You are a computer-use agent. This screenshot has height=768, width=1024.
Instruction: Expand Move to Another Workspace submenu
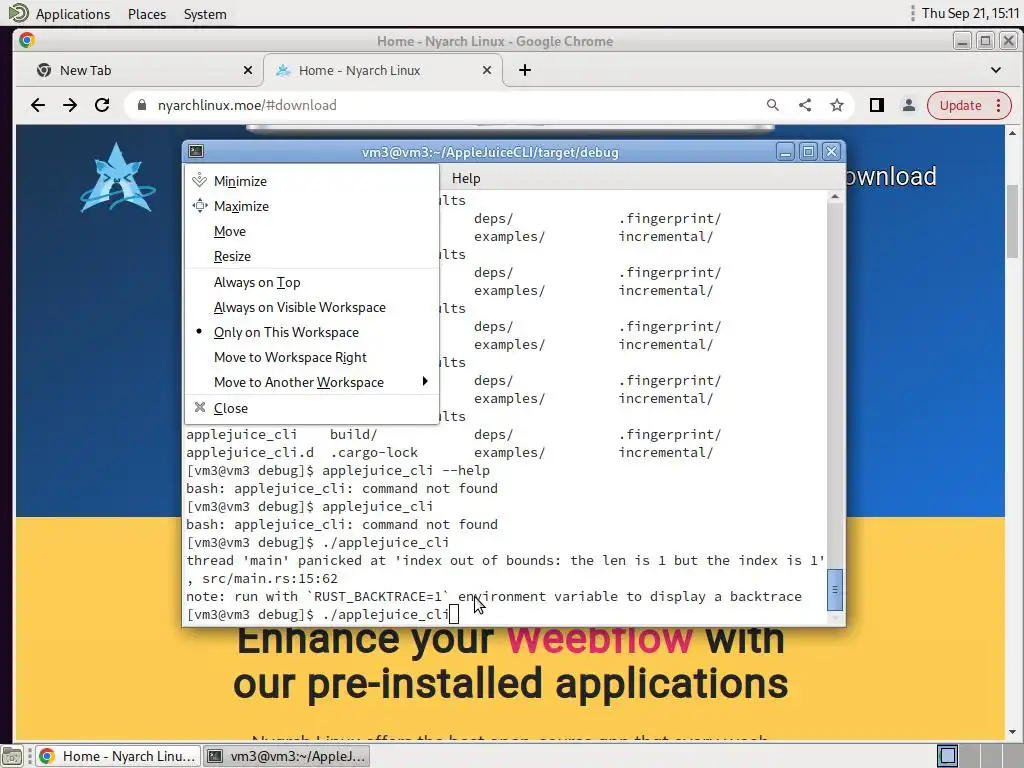312,382
